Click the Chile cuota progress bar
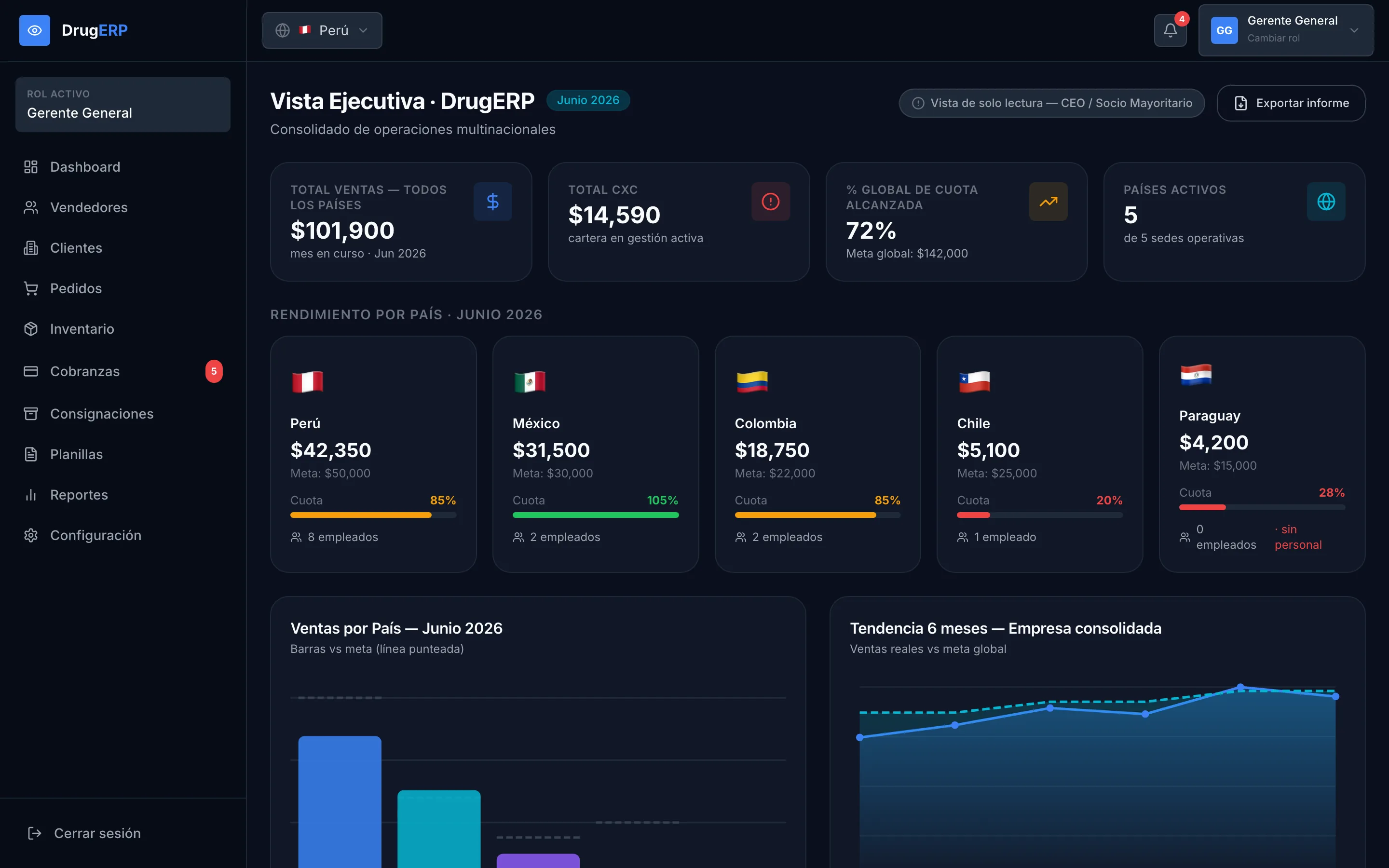 [1039, 515]
